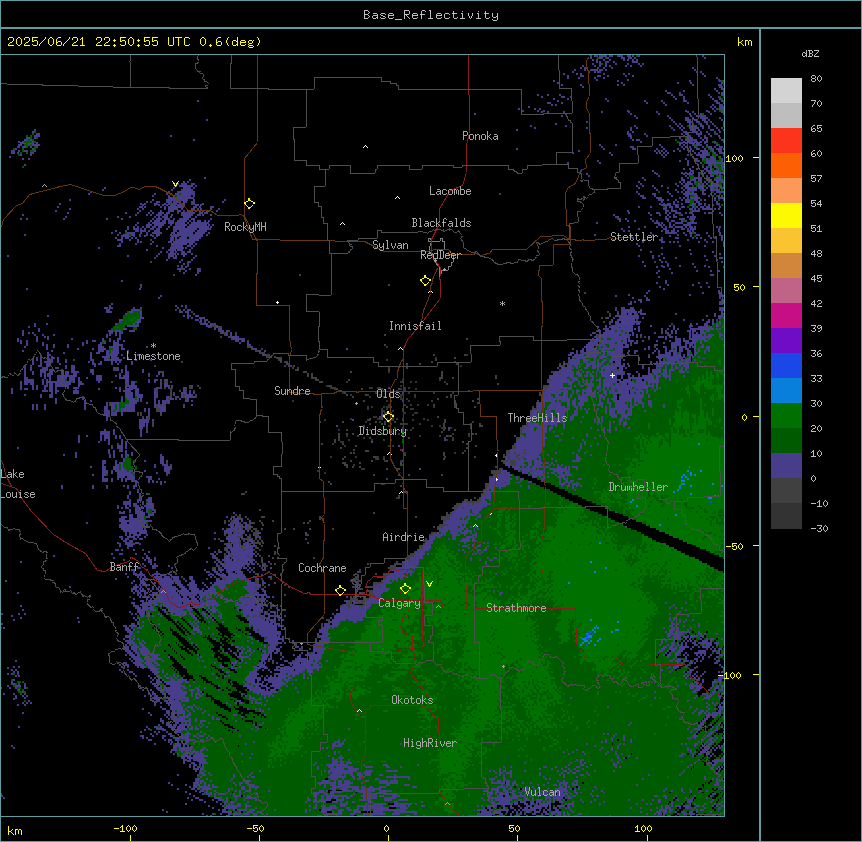
Task: Click the asterisk marker above Limestone label
Action: 153,346
